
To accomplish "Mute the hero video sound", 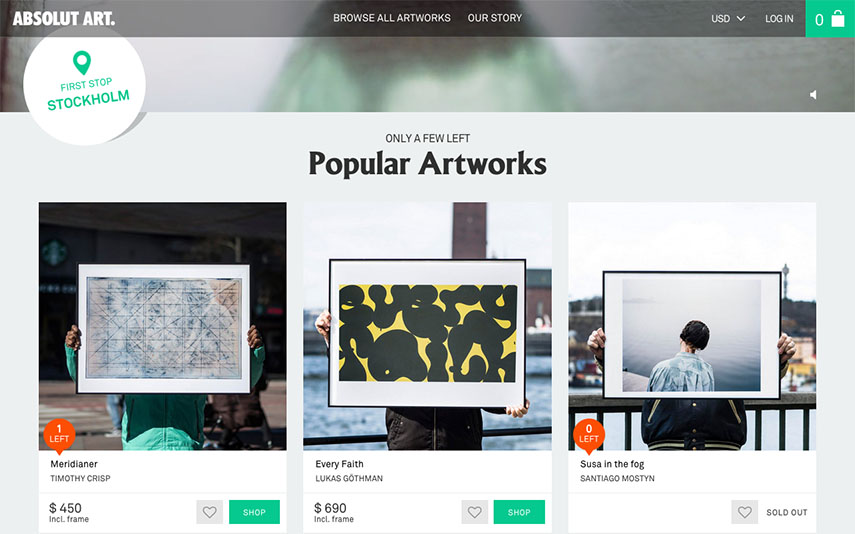I will [x=813, y=95].
